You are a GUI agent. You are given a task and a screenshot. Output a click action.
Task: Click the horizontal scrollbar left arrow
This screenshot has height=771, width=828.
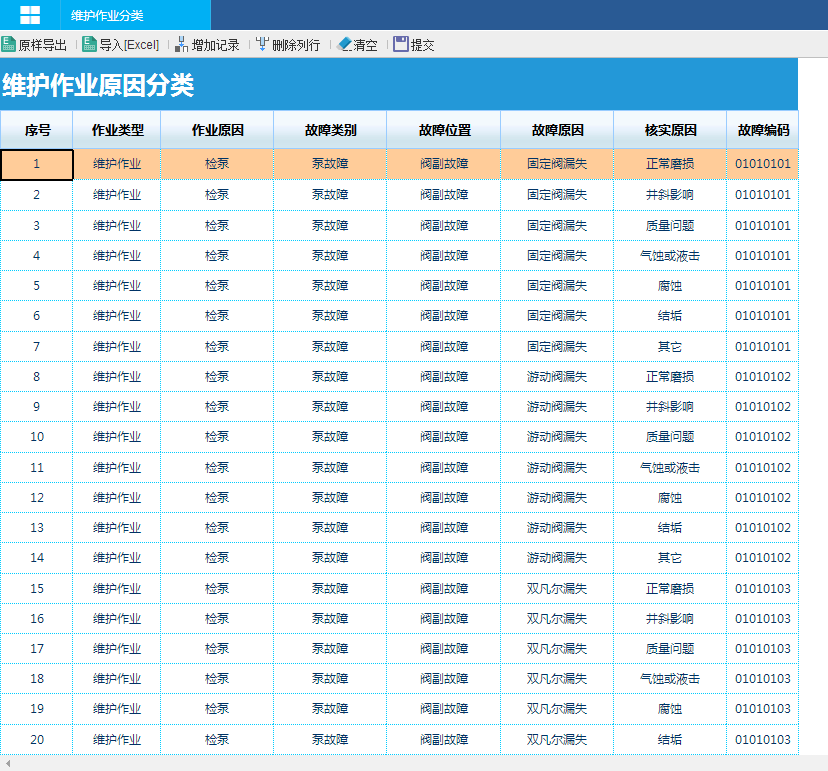[8, 764]
